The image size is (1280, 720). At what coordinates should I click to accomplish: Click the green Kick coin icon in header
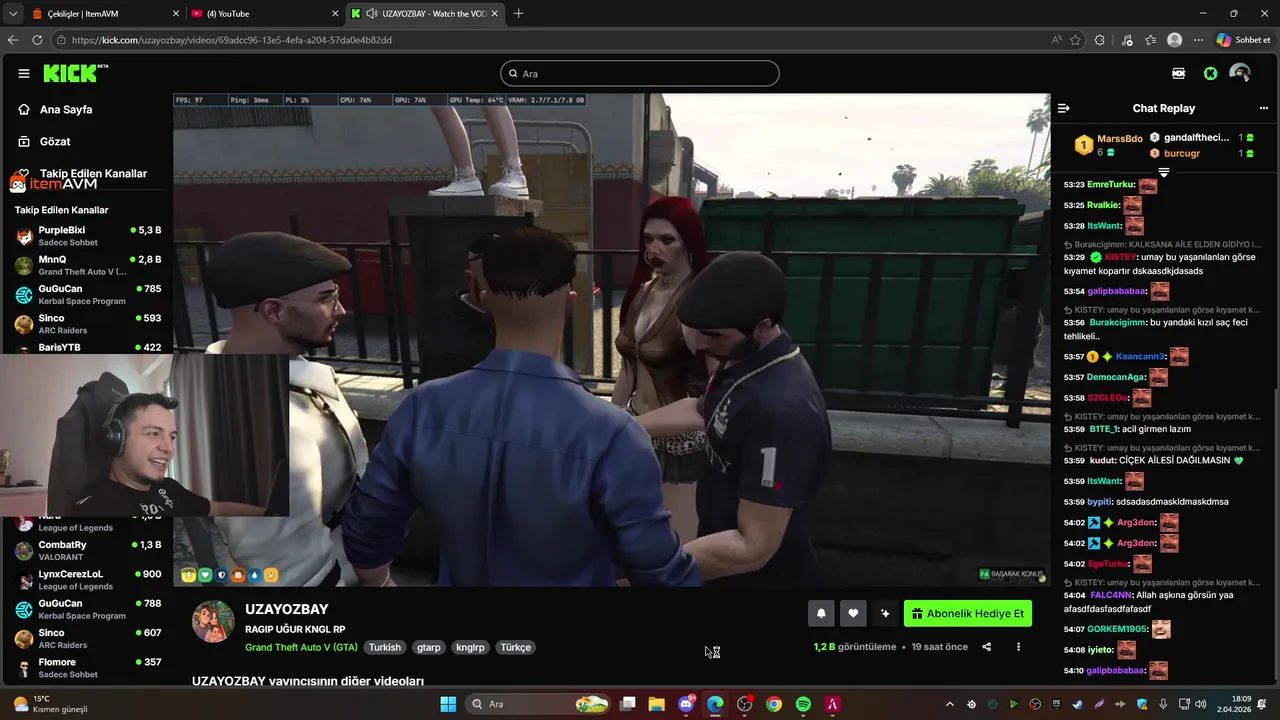click(1210, 73)
